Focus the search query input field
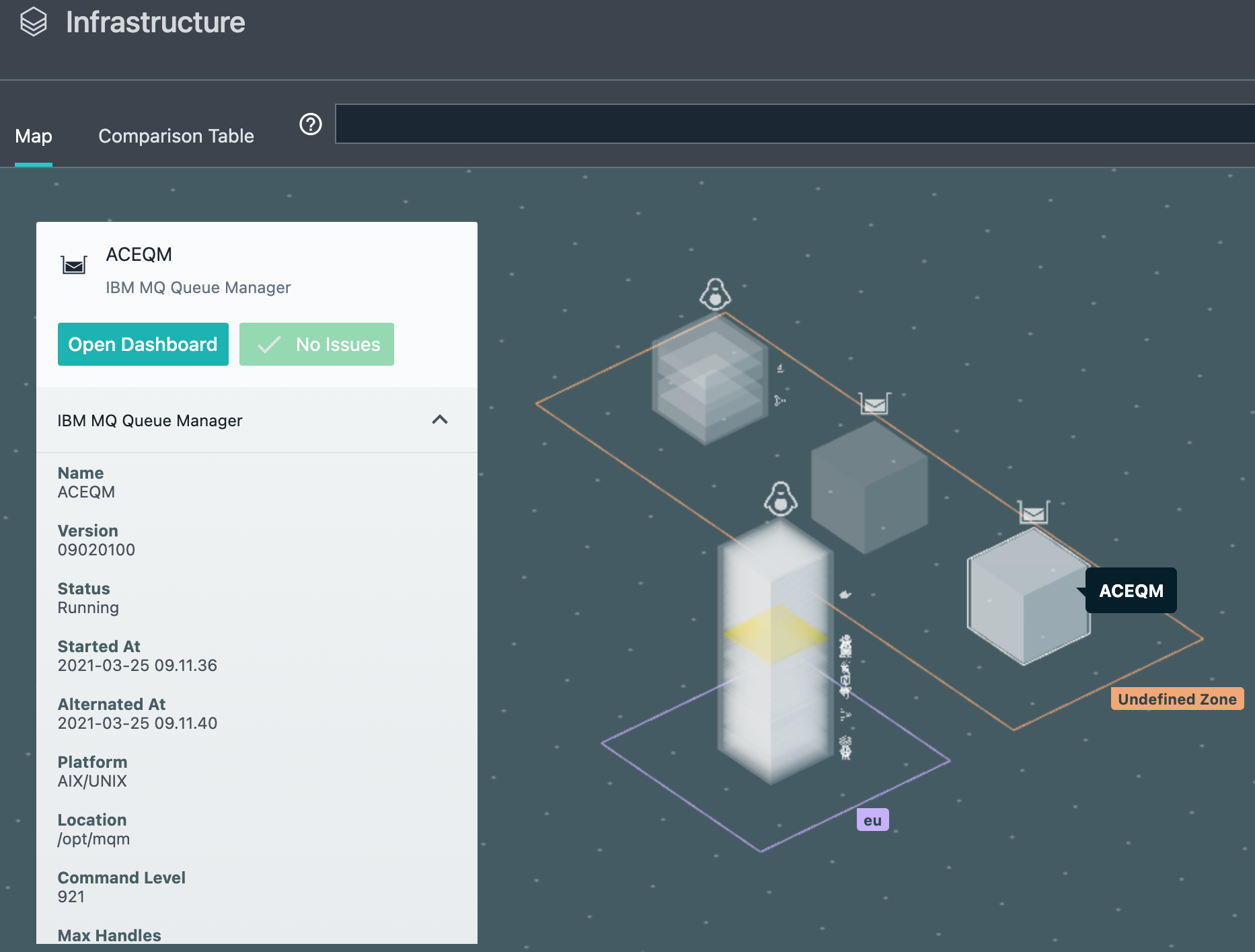Viewport: 1255px width, 952px height. (x=795, y=124)
